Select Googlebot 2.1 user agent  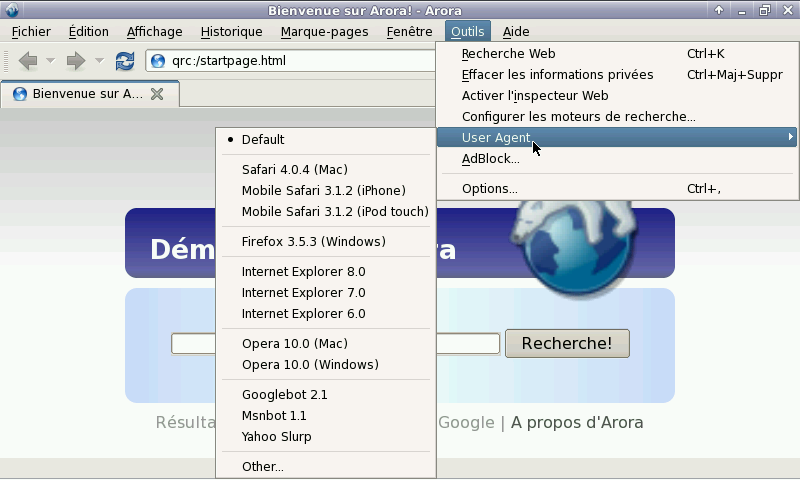[x=326, y=394]
